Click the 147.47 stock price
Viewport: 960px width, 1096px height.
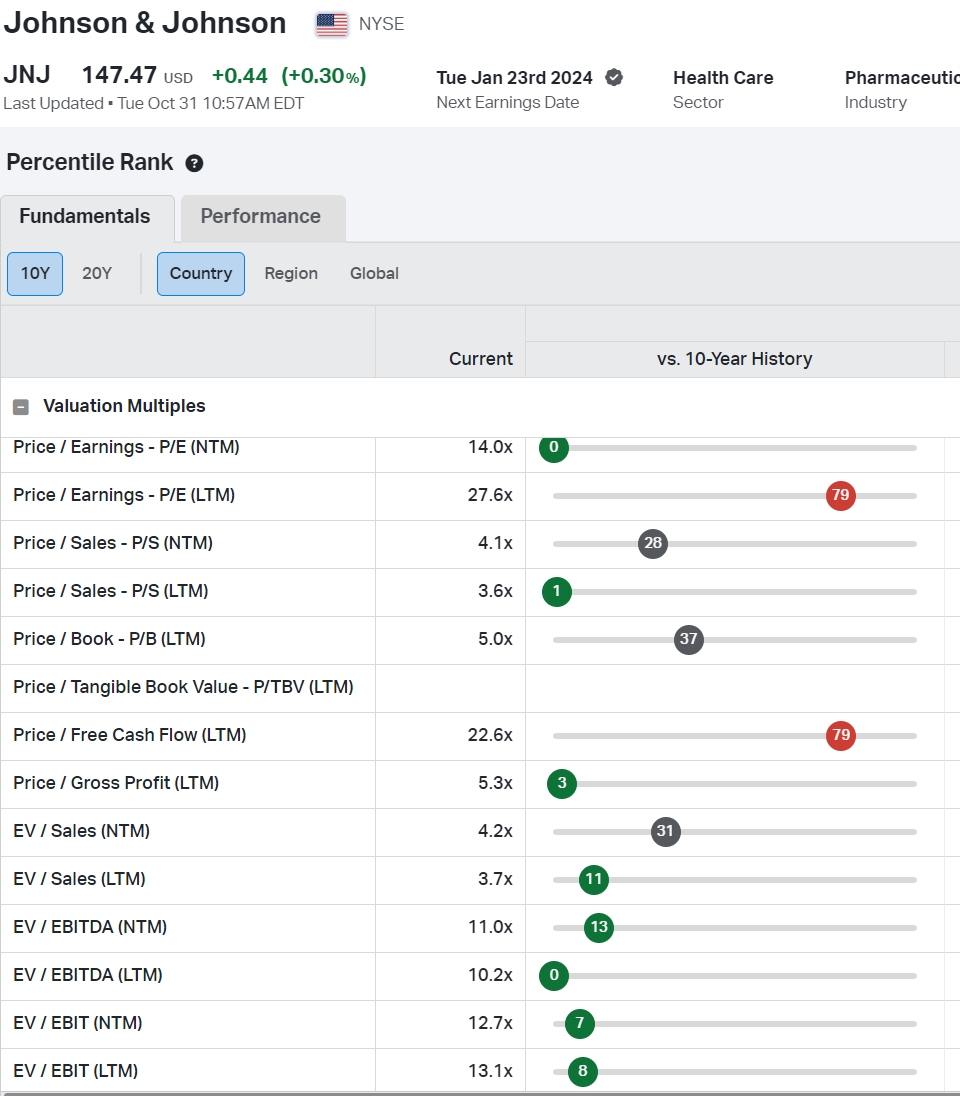click(119, 75)
